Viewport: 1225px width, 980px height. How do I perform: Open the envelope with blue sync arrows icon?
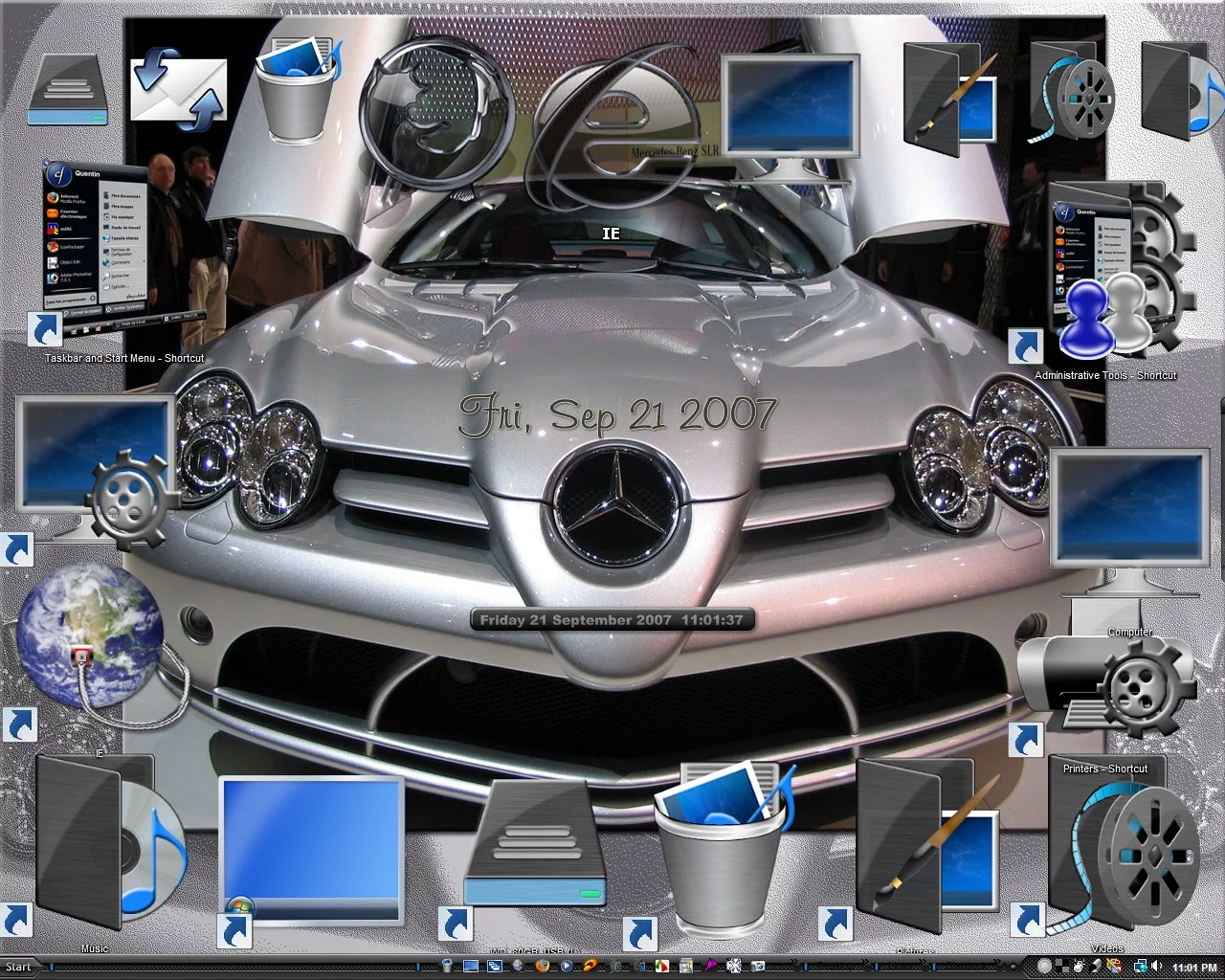[179, 88]
